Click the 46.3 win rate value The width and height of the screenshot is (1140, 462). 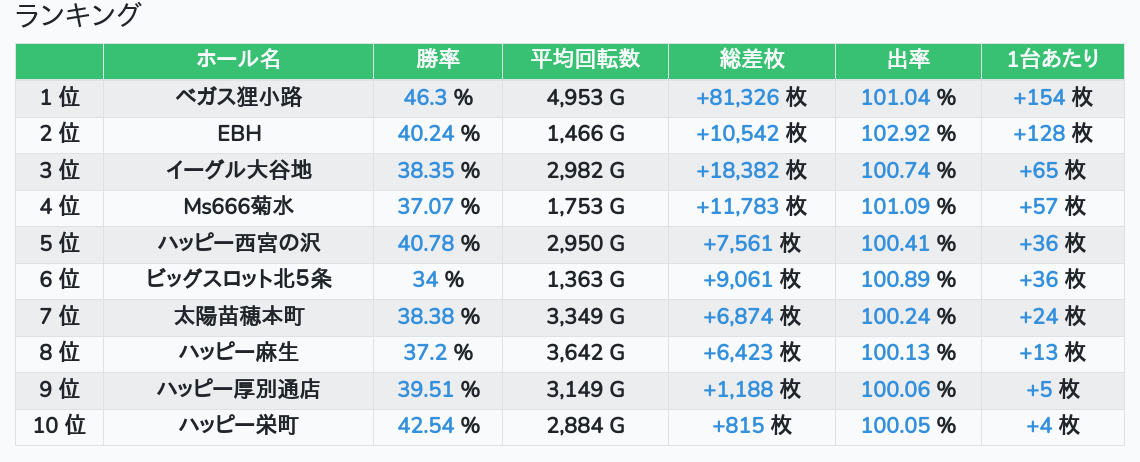pos(425,98)
